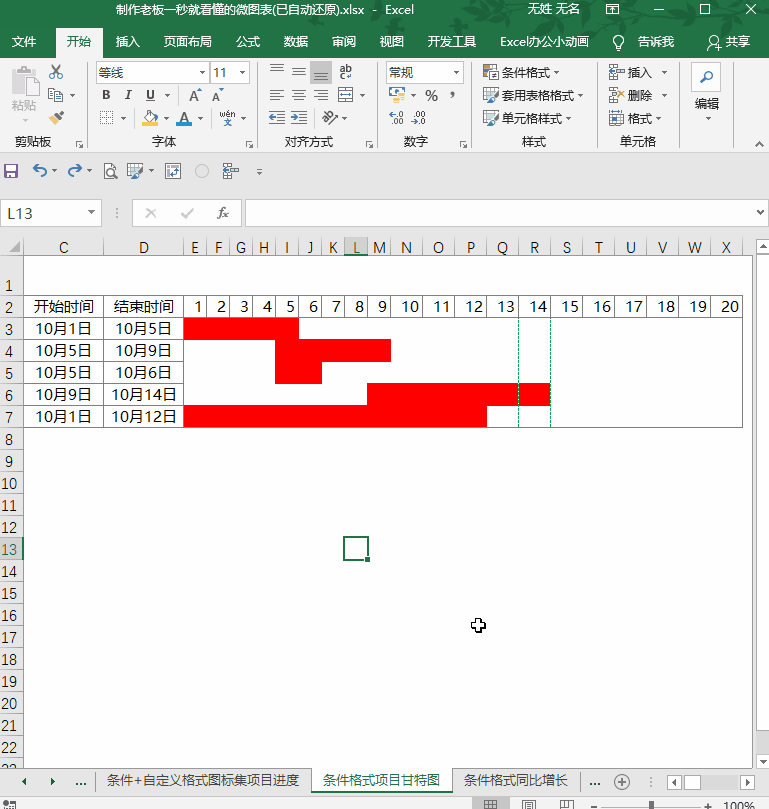769x809 pixels.
Task: Open the font name dropdown 等线
Action: pos(202,73)
